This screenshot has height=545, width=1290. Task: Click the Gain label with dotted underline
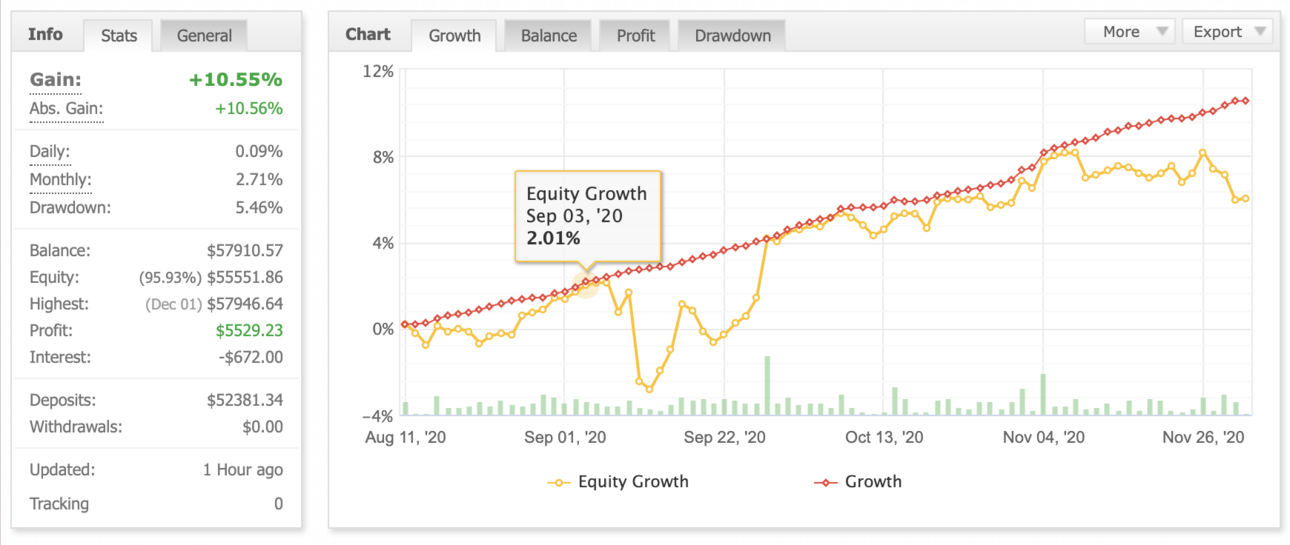click(x=56, y=80)
